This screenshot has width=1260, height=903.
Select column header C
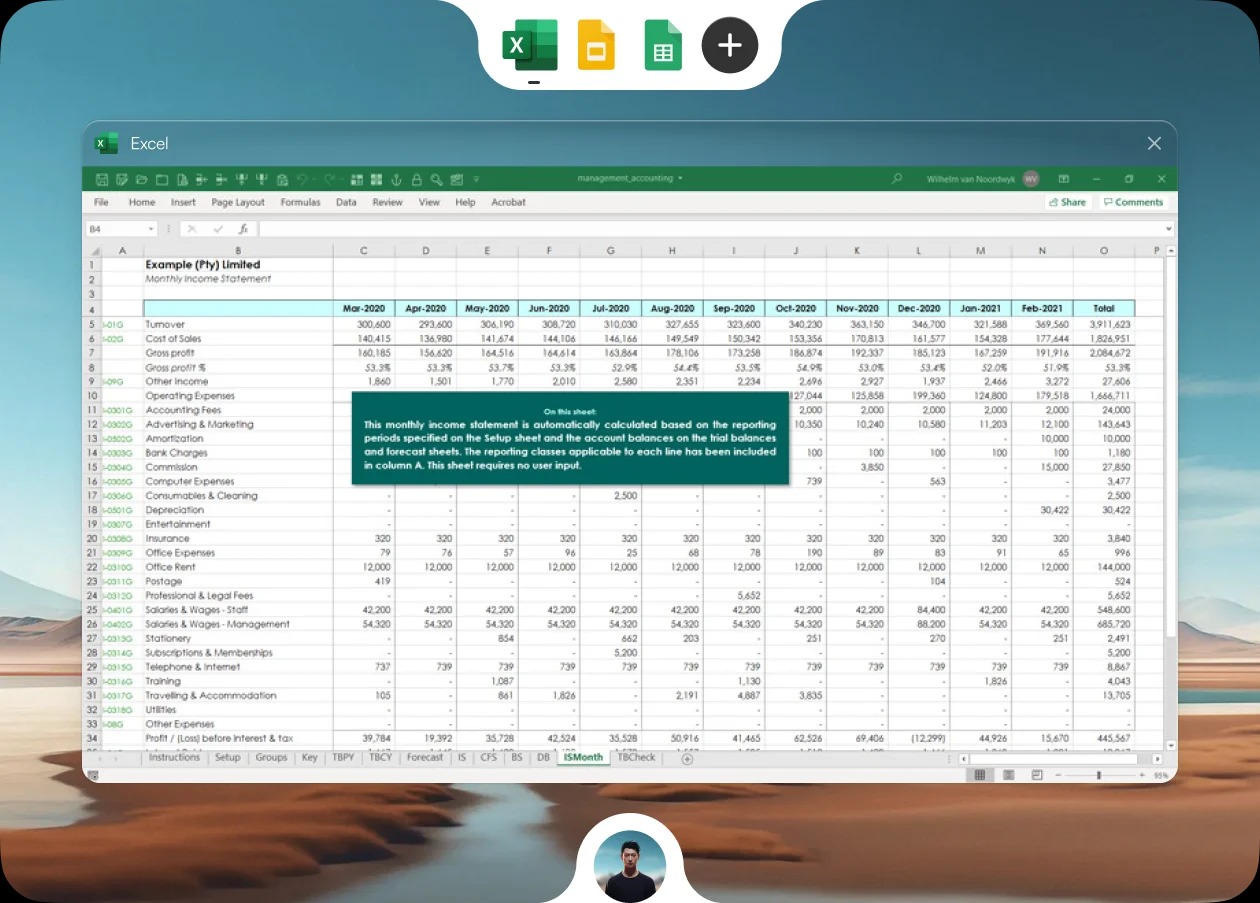click(364, 250)
